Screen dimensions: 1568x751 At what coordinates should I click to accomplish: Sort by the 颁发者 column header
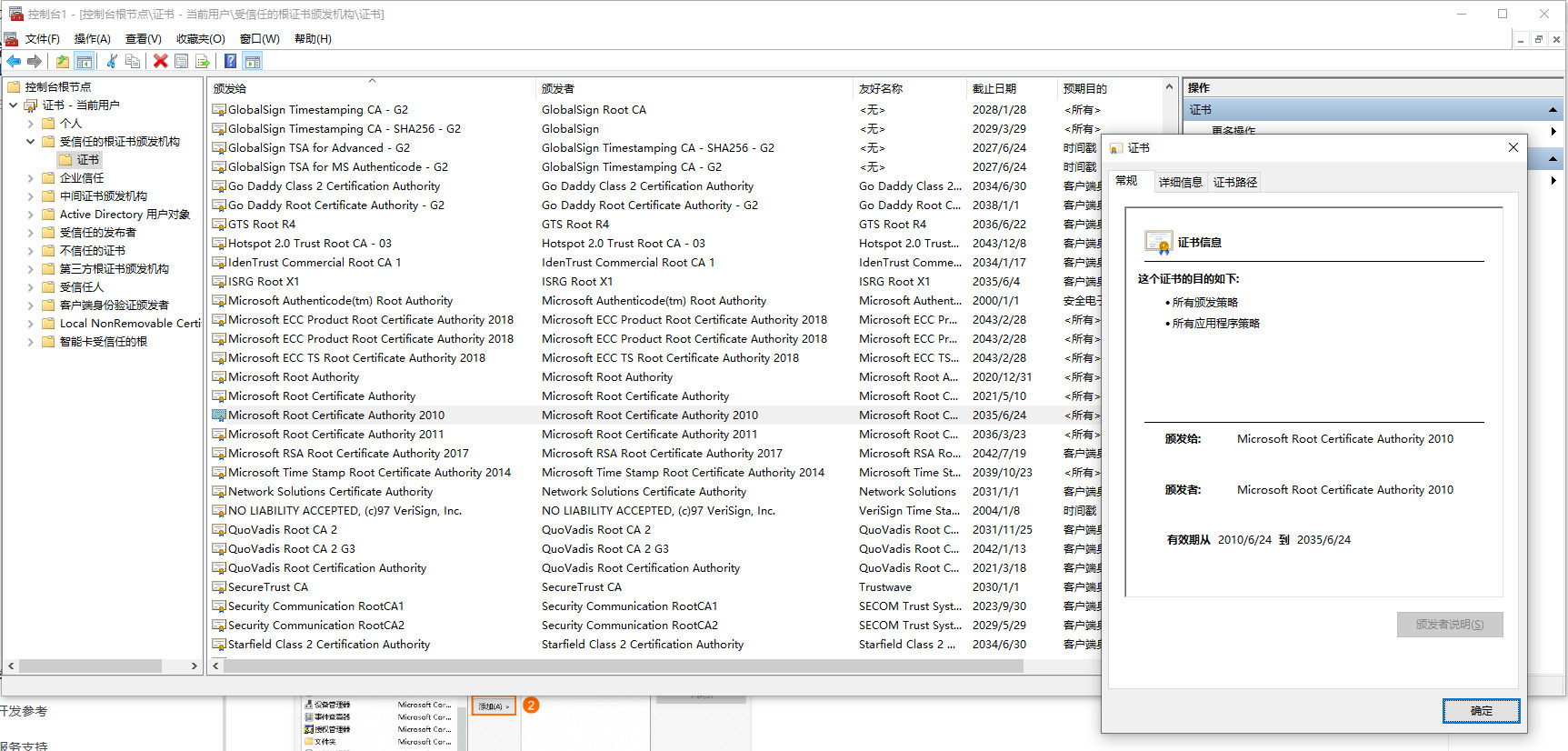point(695,88)
